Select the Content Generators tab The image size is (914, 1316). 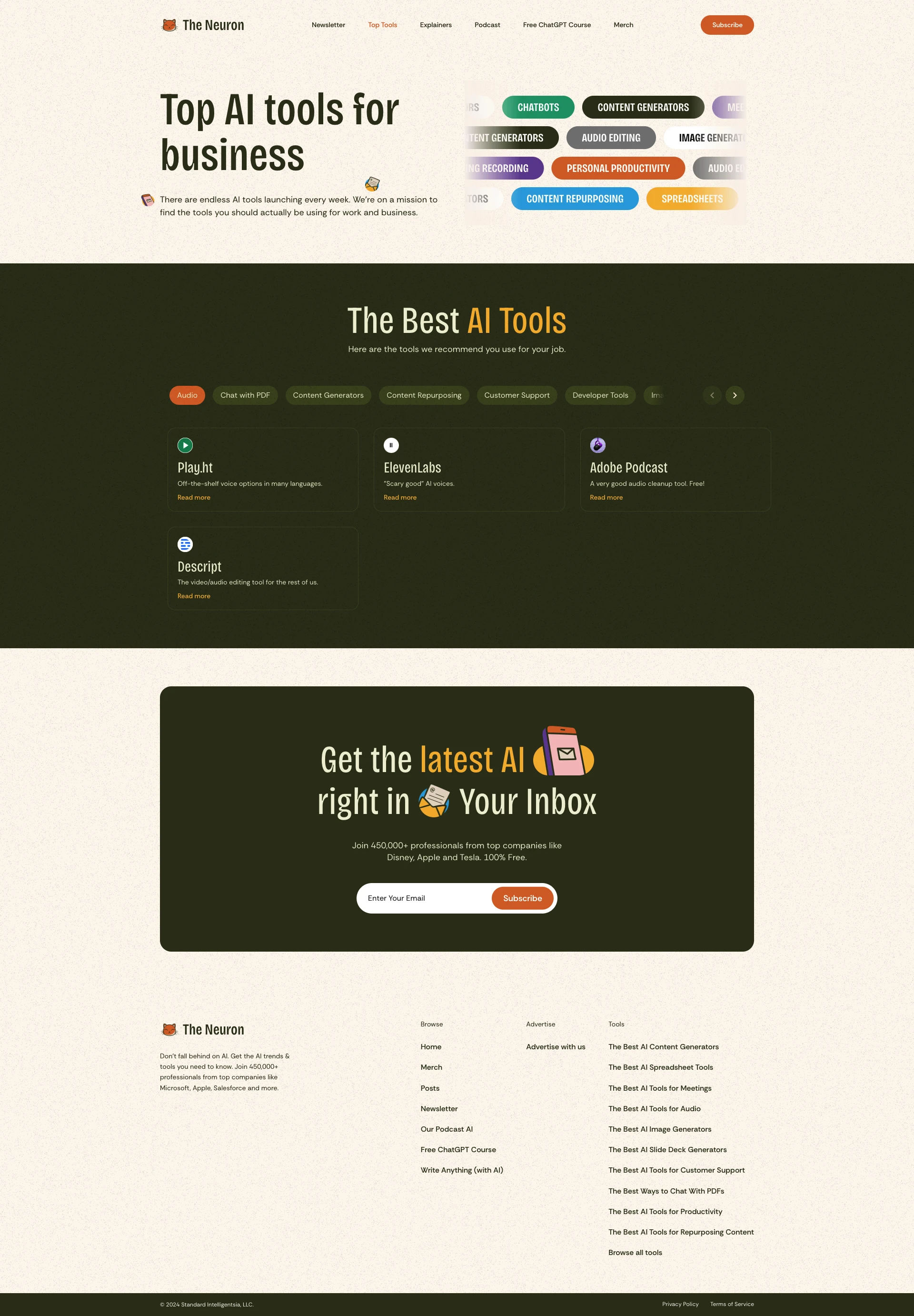(x=328, y=395)
